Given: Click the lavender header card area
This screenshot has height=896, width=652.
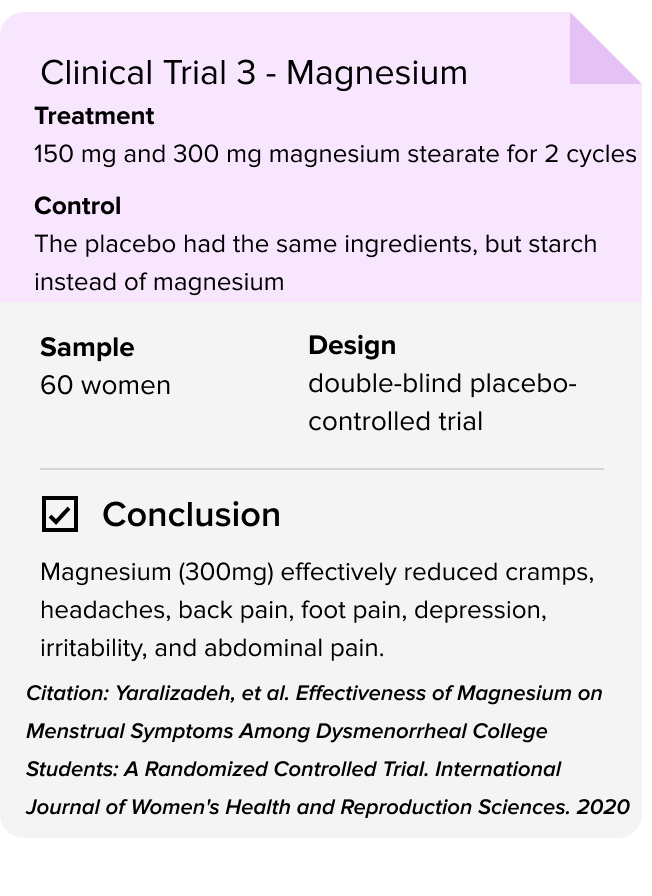Looking at the screenshot, I should tap(320, 157).
